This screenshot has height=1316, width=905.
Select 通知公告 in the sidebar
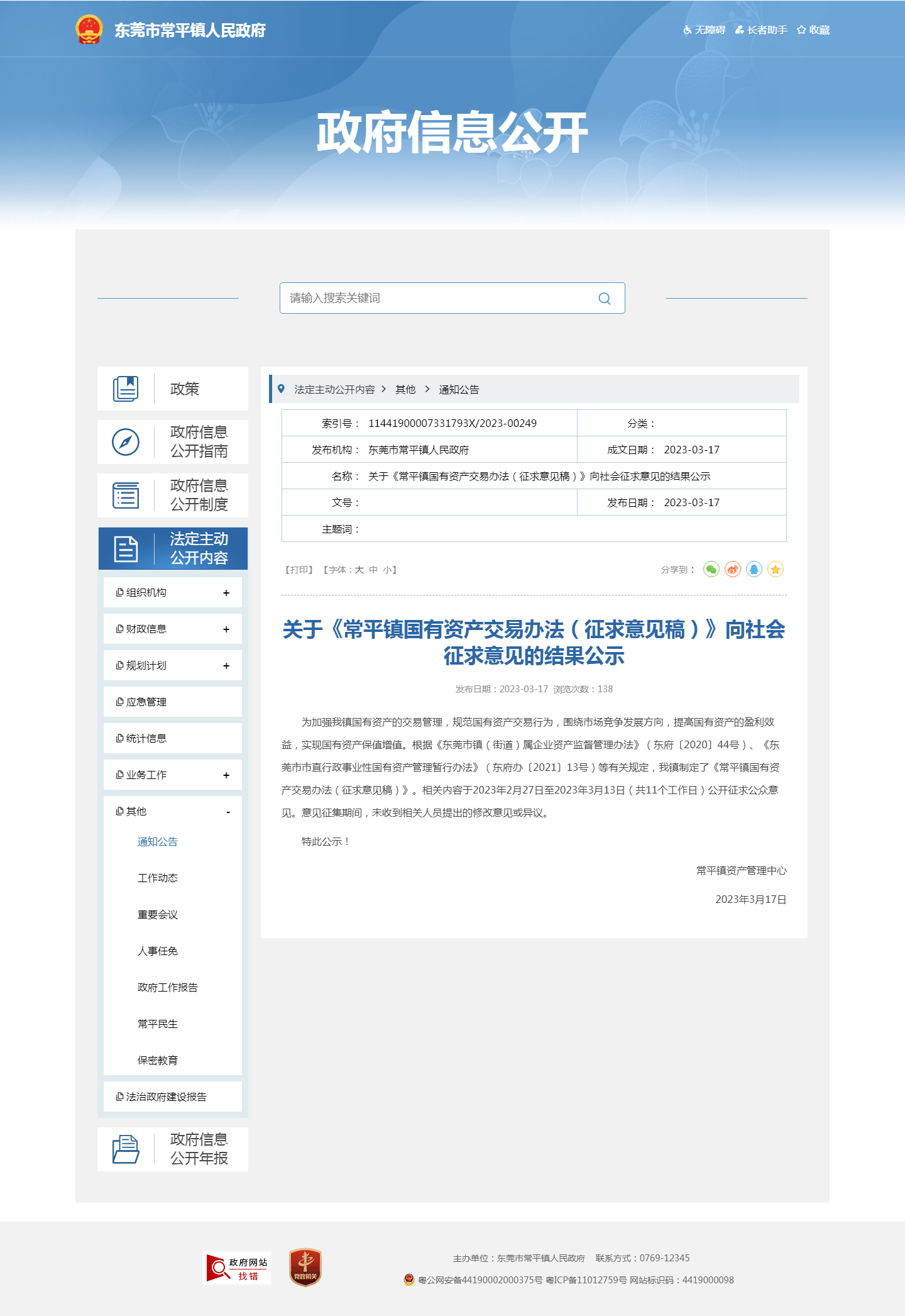(158, 842)
